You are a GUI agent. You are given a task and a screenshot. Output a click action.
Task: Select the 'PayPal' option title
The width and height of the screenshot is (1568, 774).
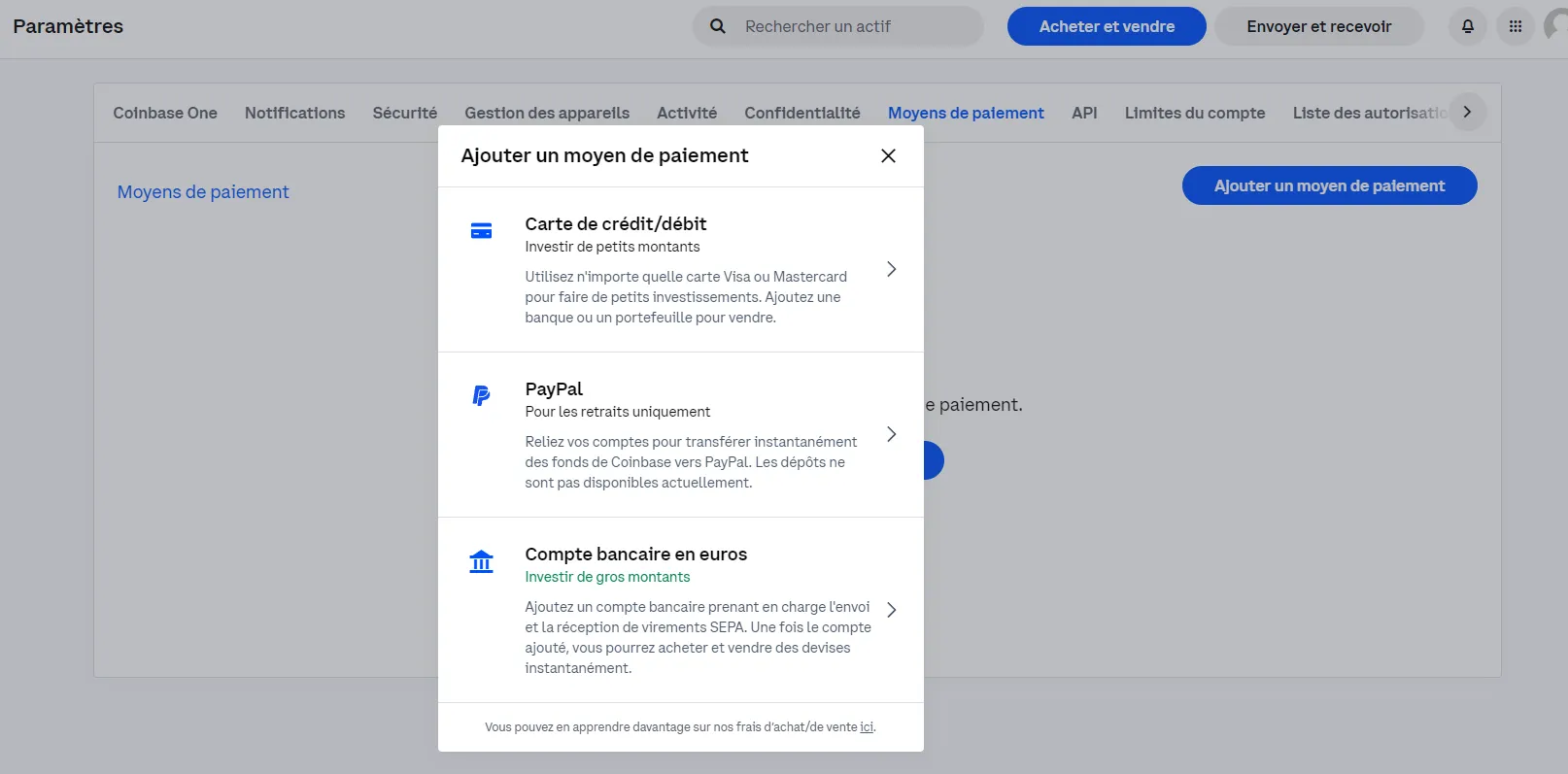click(x=554, y=388)
